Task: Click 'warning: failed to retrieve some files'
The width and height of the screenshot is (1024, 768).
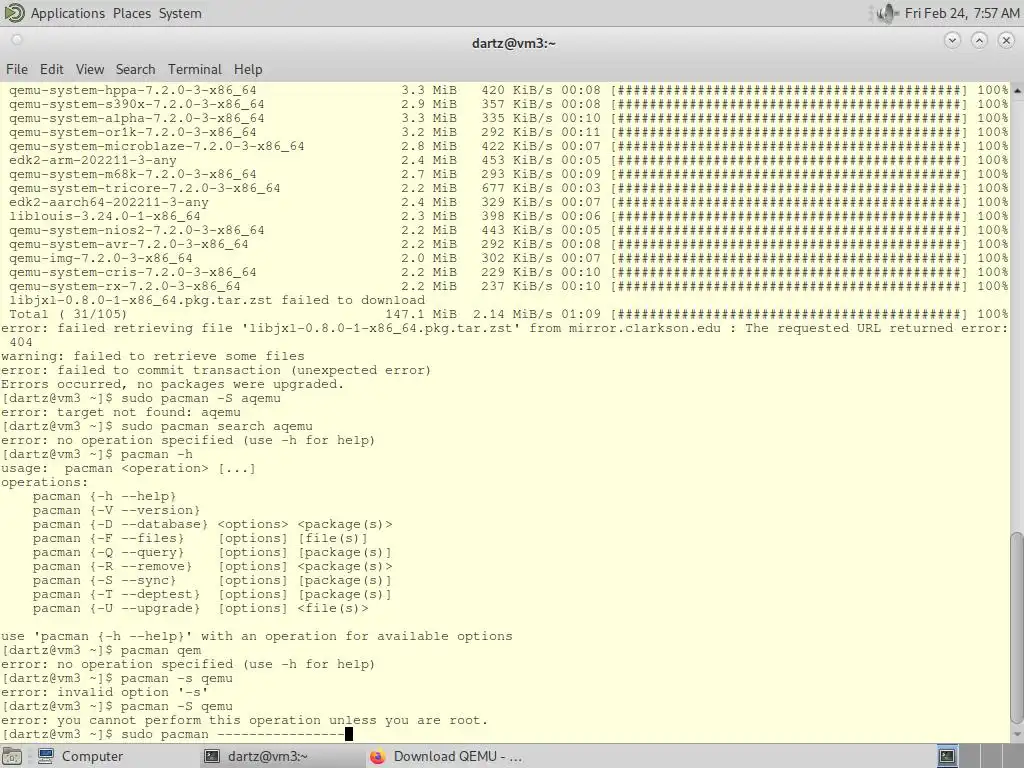Action: [153, 356]
